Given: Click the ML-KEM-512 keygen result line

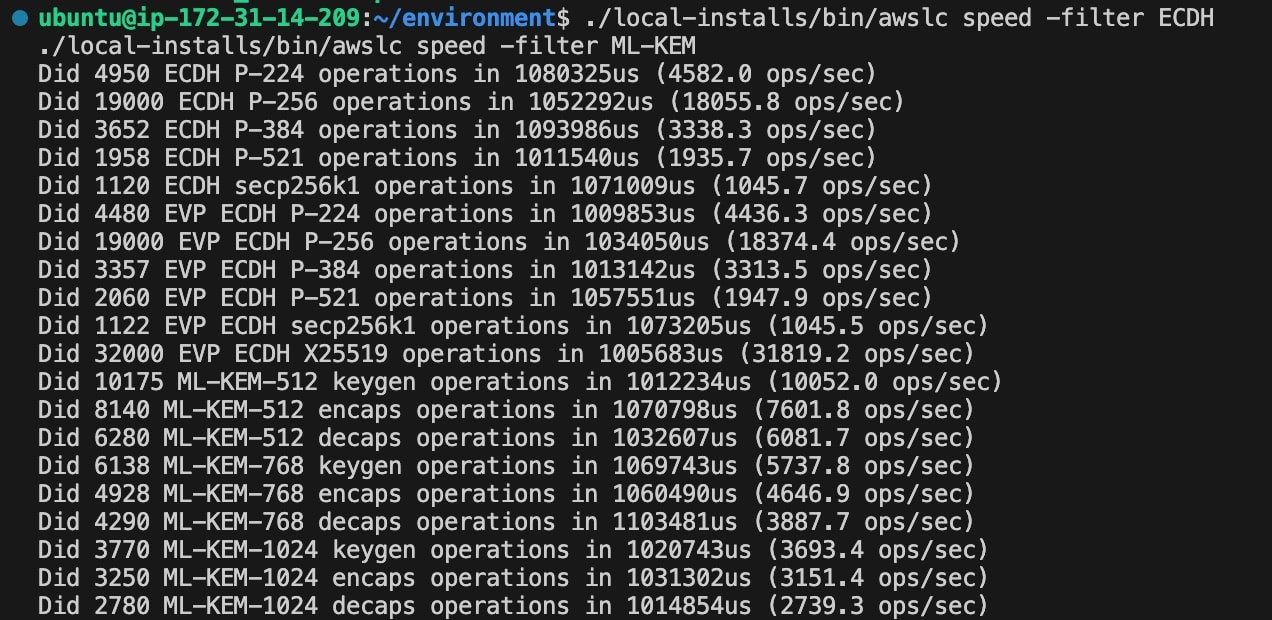Looking at the screenshot, I should 520,382.
